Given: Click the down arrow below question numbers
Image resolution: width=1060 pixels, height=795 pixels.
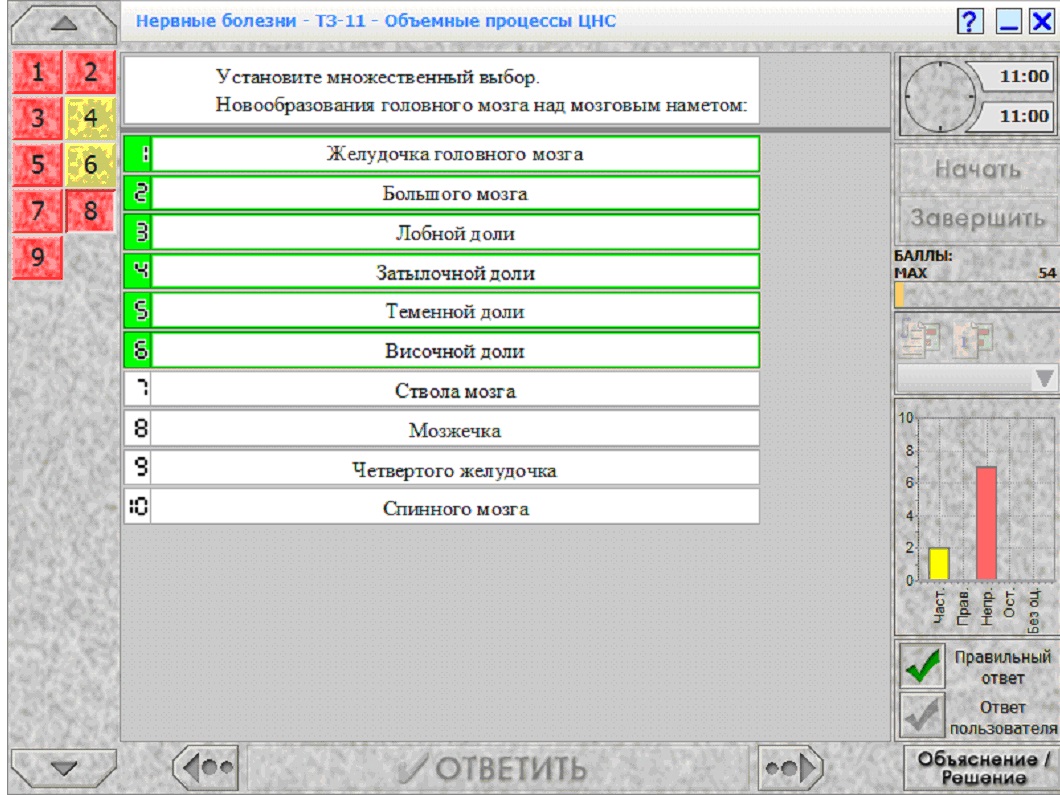Looking at the screenshot, I should (64, 768).
